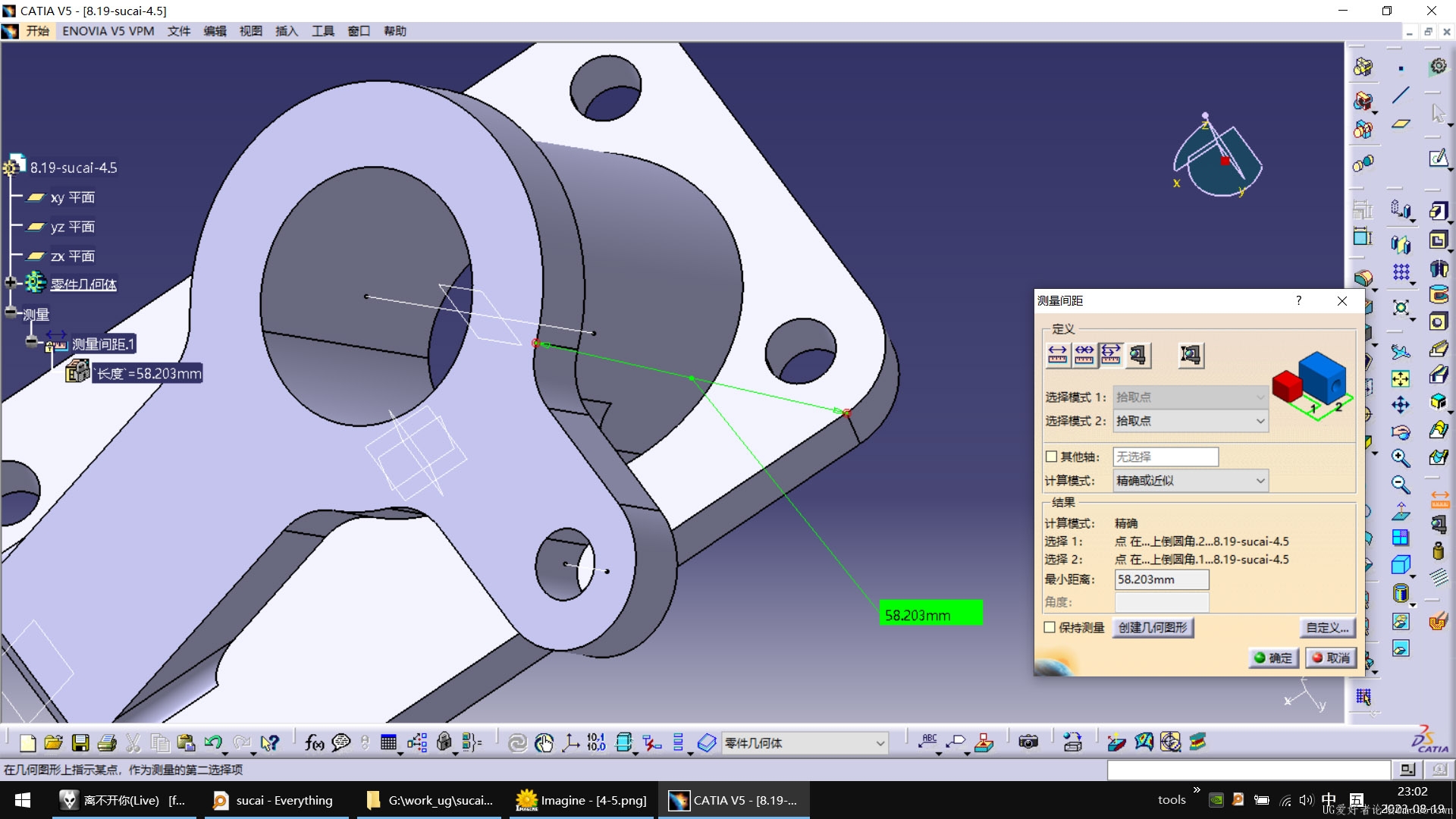Click the Save icon in bottom toolbar

tap(80, 743)
